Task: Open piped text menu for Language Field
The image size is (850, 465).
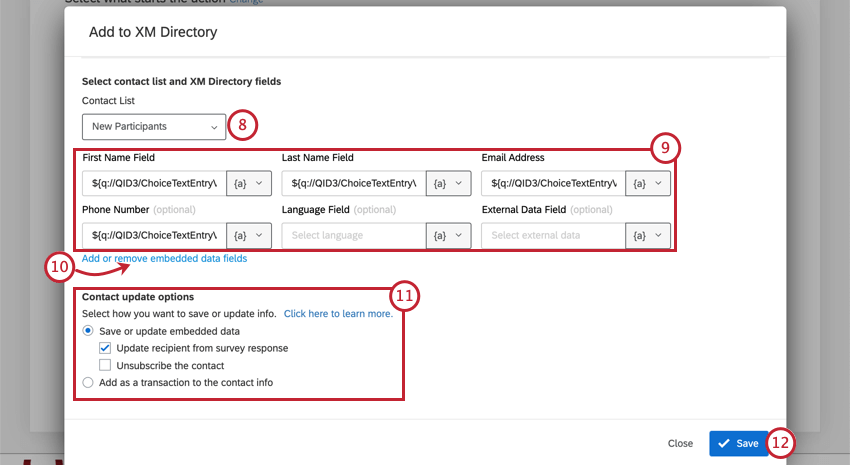Action: (448, 235)
